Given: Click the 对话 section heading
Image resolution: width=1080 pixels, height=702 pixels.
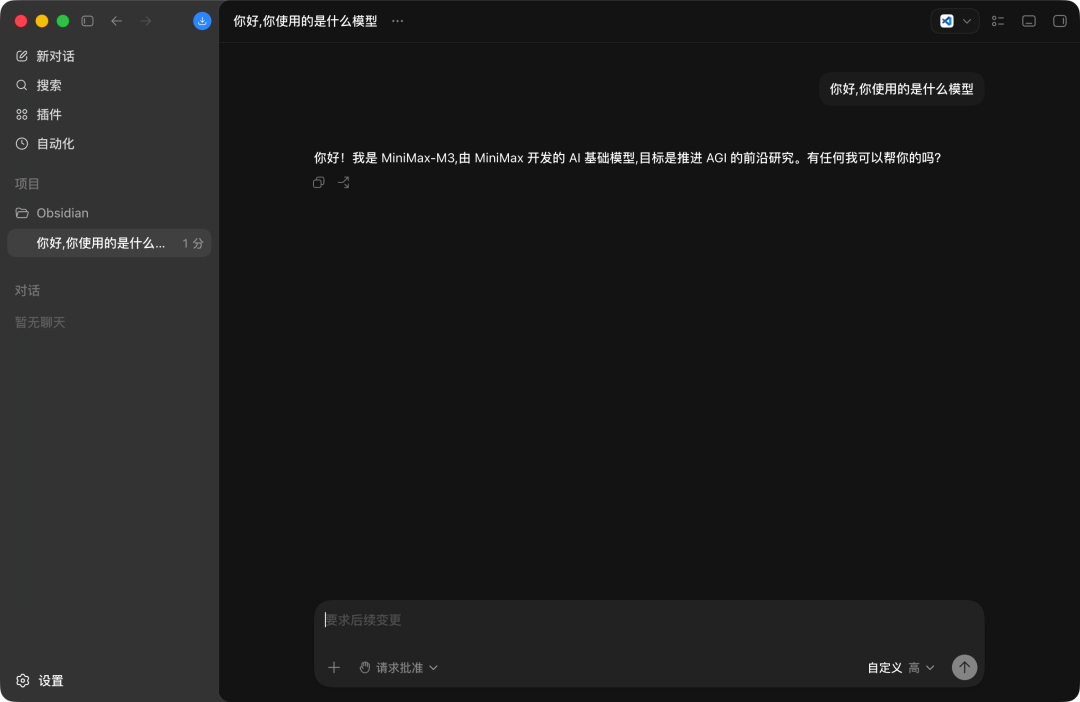Looking at the screenshot, I should (27, 290).
